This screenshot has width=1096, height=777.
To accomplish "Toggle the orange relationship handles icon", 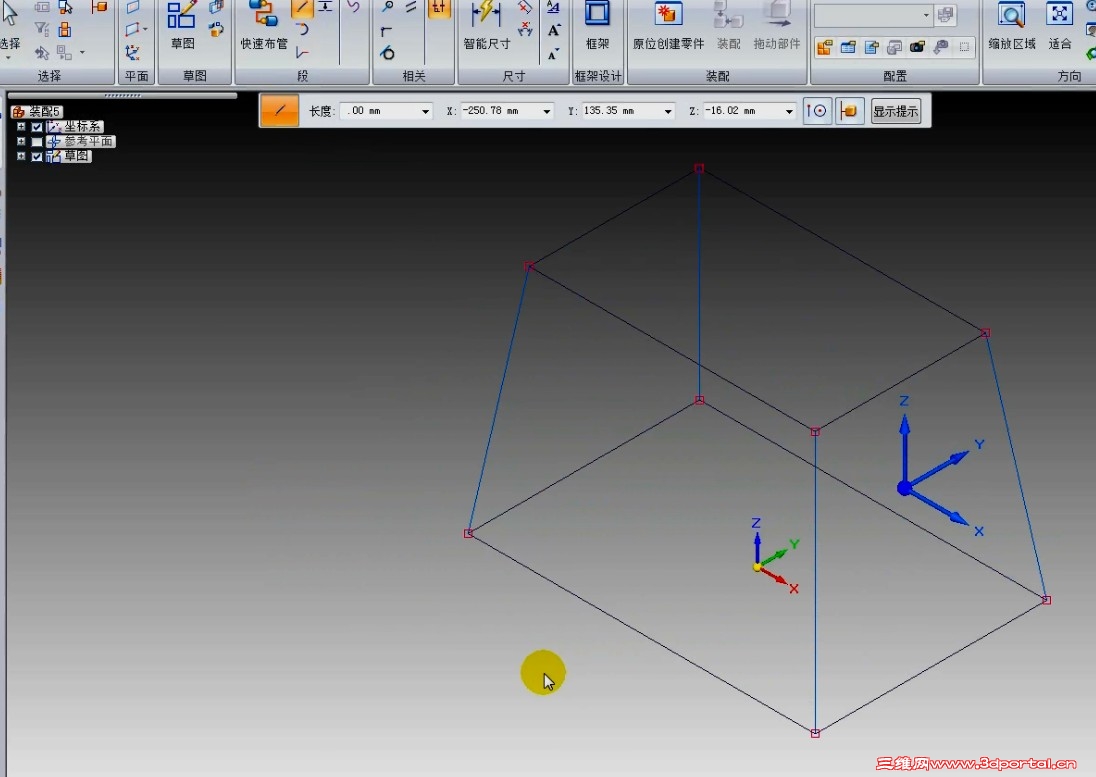I will (x=439, y=8).
